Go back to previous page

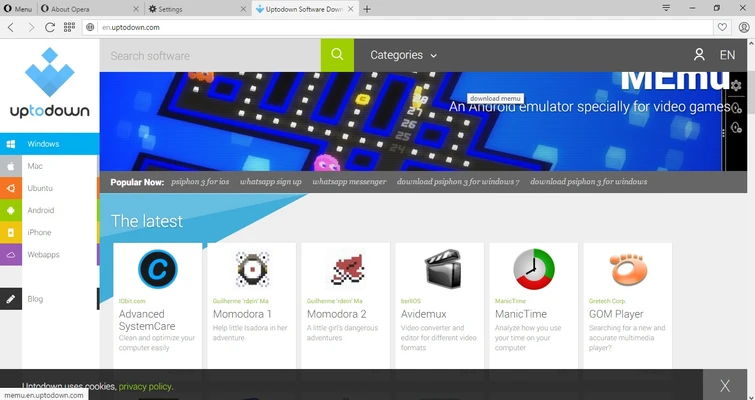pyautogui.click(x=11, y=27)
